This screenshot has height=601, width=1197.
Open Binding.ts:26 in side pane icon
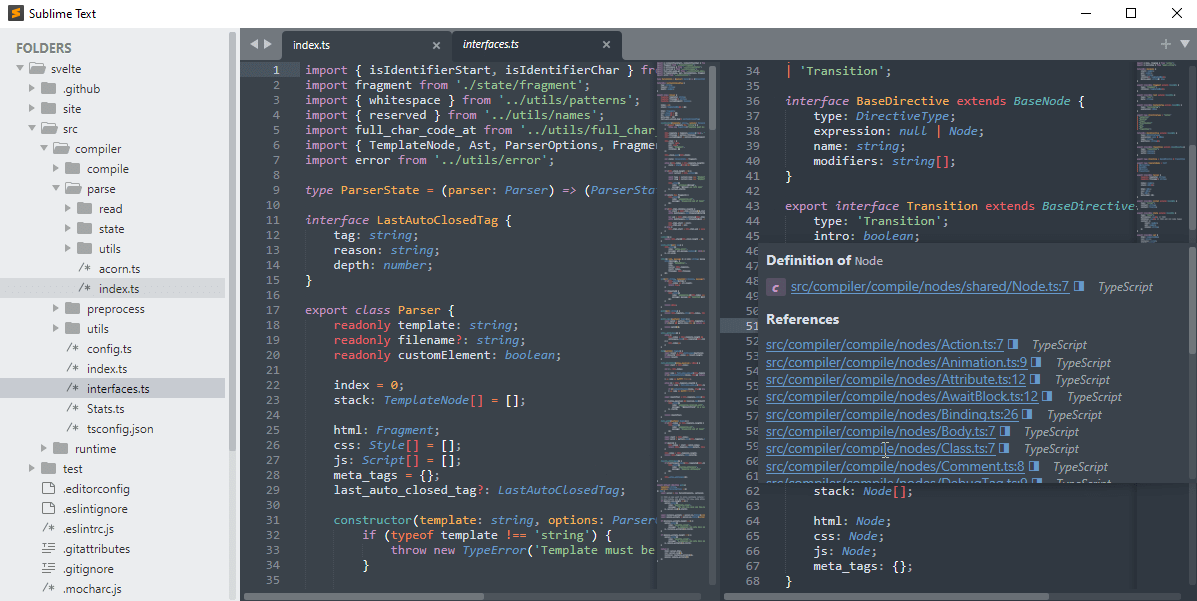coord(1028,415)
